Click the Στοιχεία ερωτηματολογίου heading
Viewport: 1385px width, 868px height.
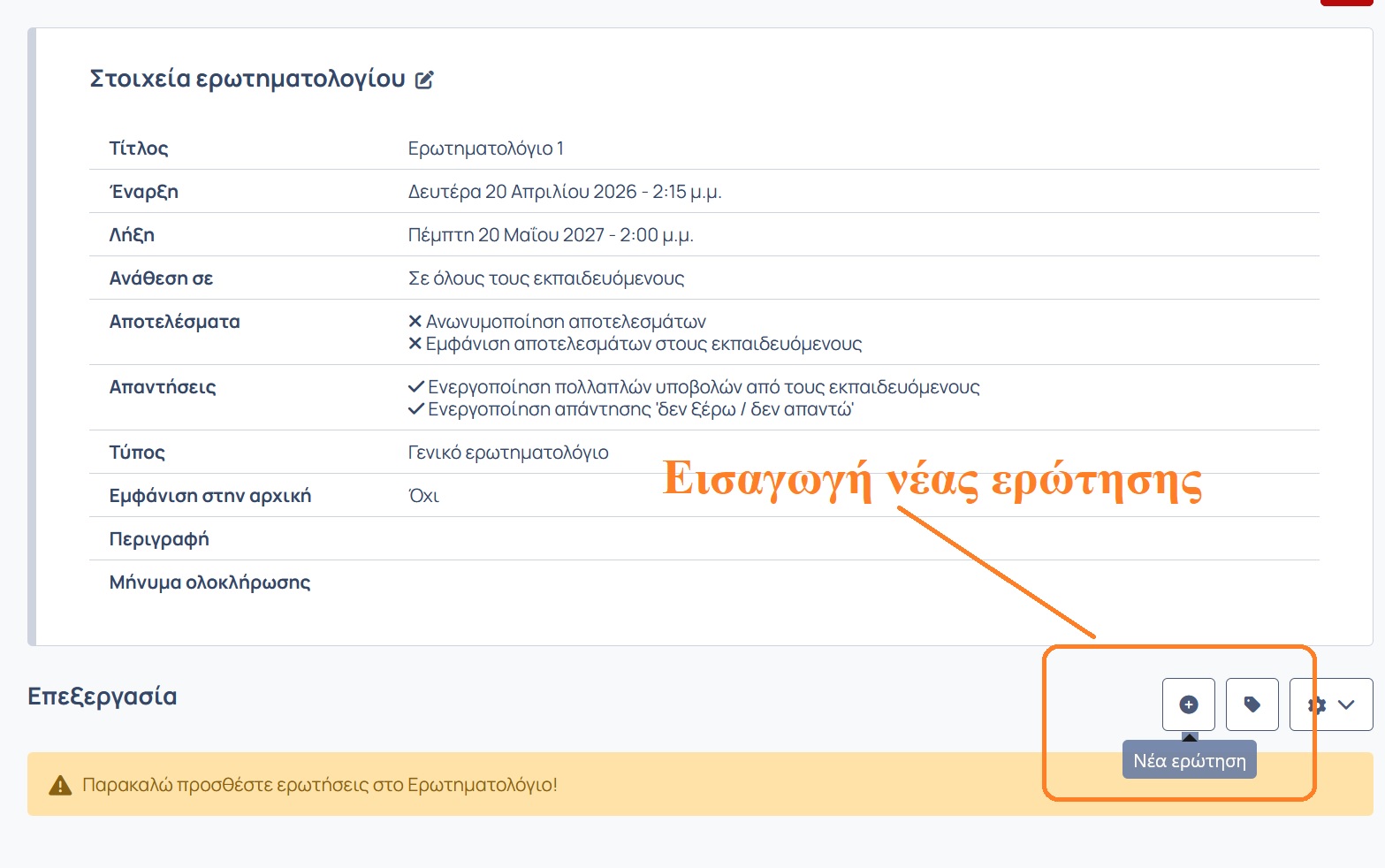coord(247,79)
